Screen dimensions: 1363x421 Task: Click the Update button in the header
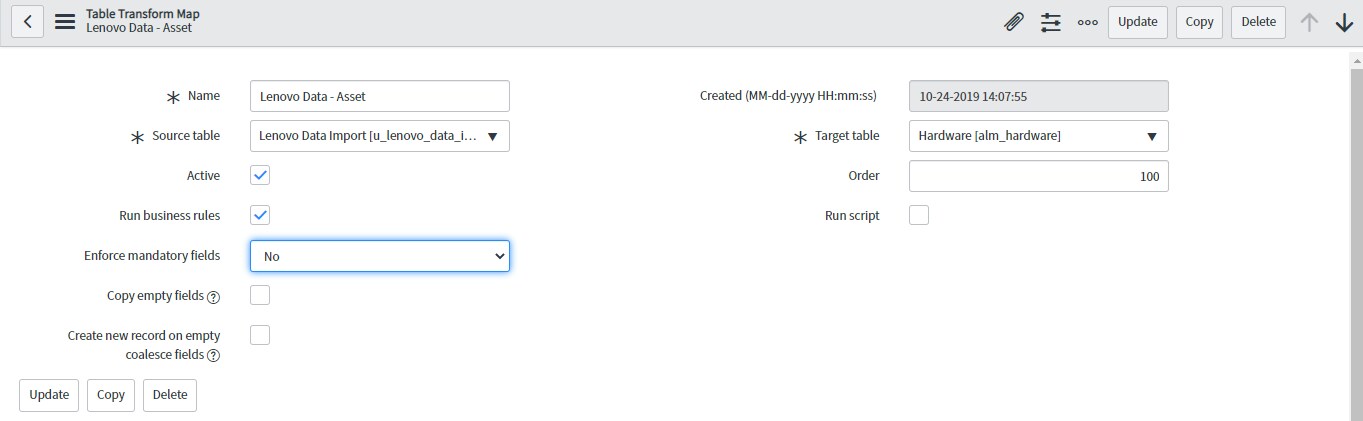[1138, 22]
